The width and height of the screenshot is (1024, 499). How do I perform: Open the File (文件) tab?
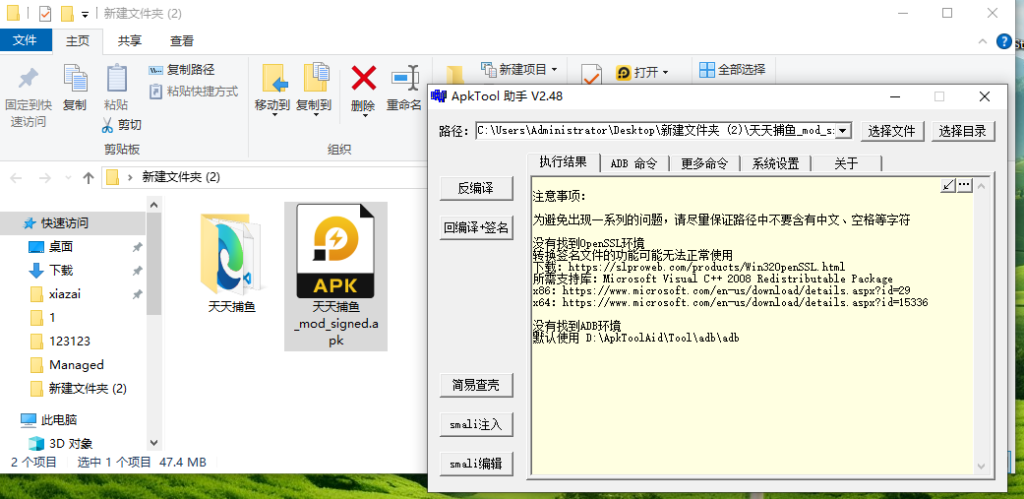coord(25,40)
